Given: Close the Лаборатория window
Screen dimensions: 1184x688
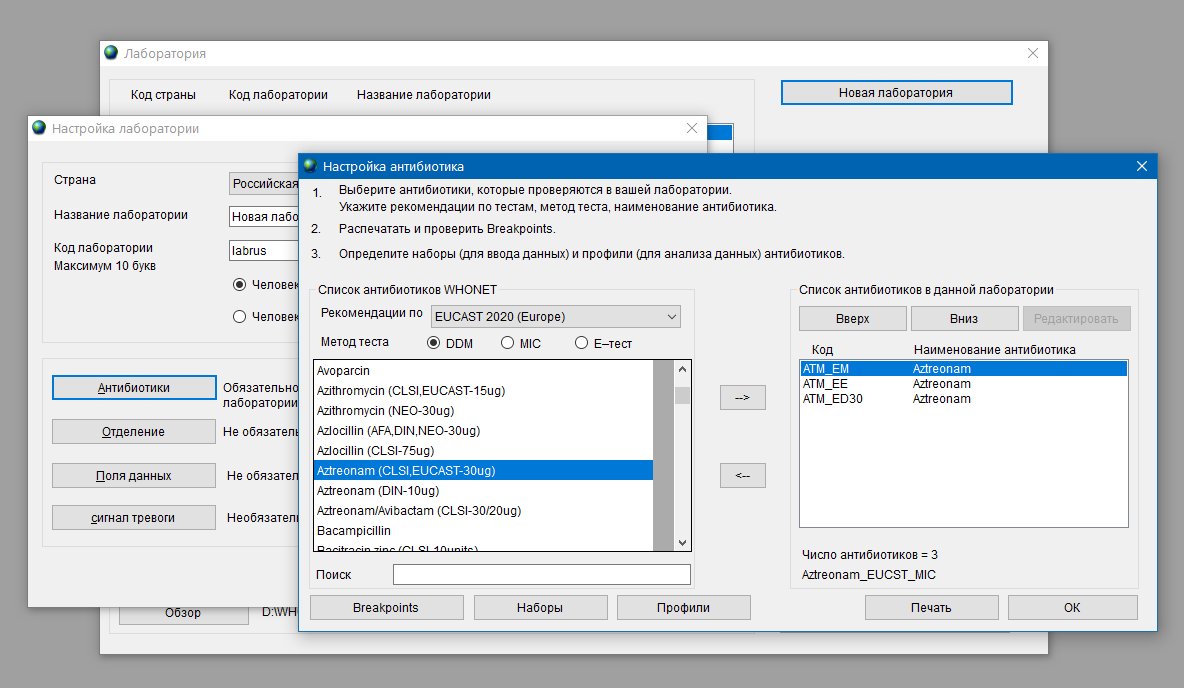Looking at the screenshot, I should pyautogui.click(x=1033, y=53).
